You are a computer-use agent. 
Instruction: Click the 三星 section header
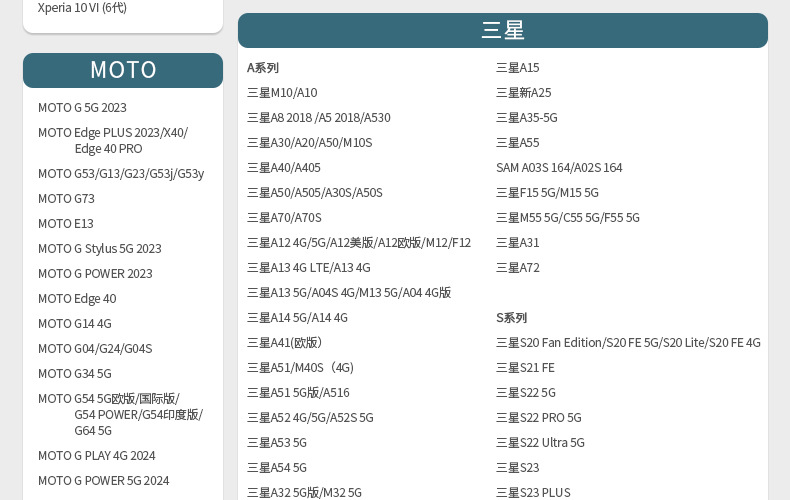point(503,30)
